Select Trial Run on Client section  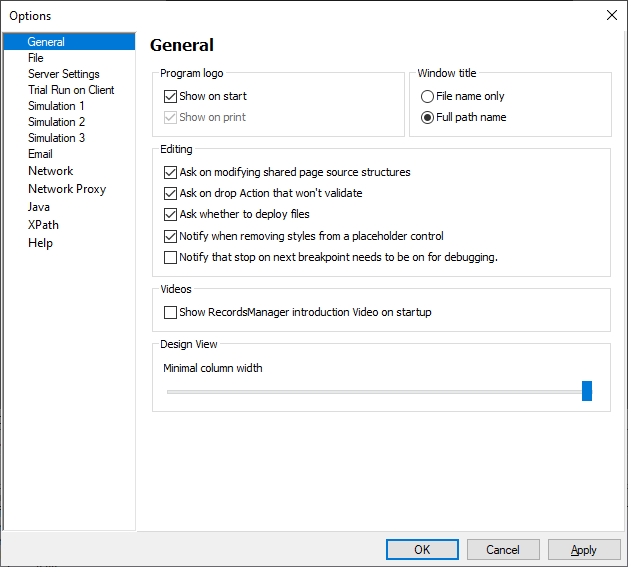tap(71, 90)
